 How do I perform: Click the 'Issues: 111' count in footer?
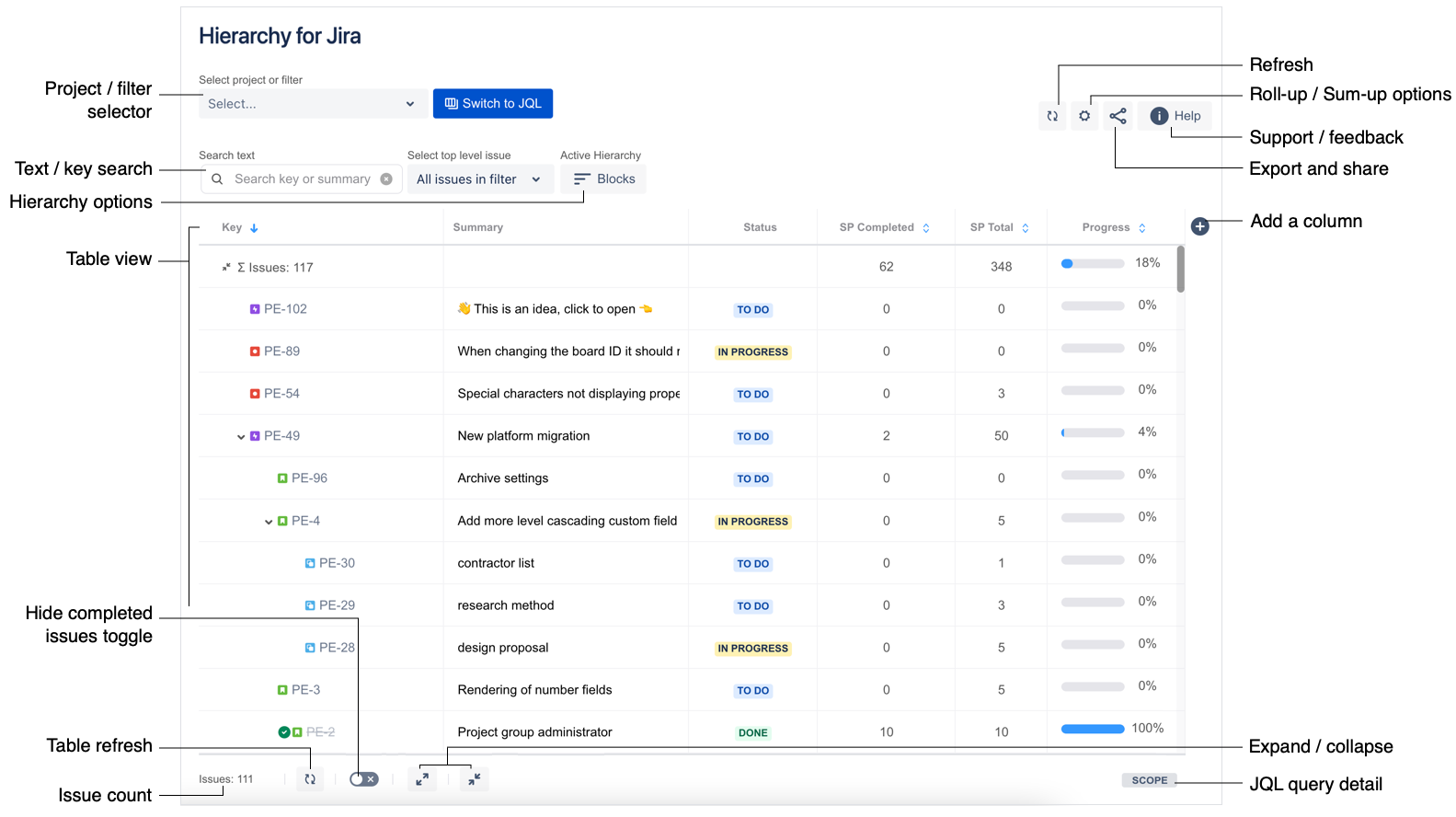(225, 779)
